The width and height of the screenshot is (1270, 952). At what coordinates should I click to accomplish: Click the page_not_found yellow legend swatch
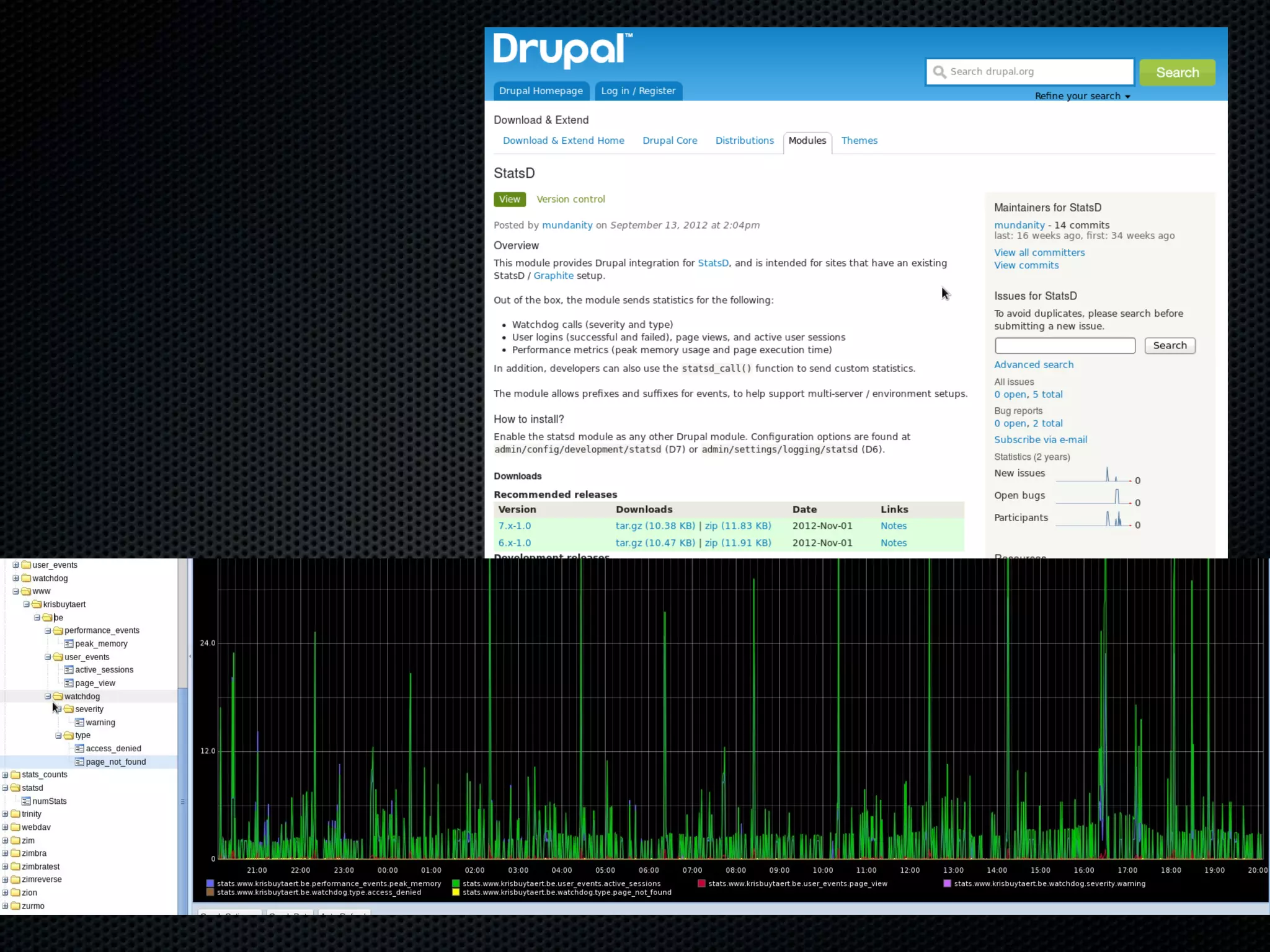pos(456,892)
